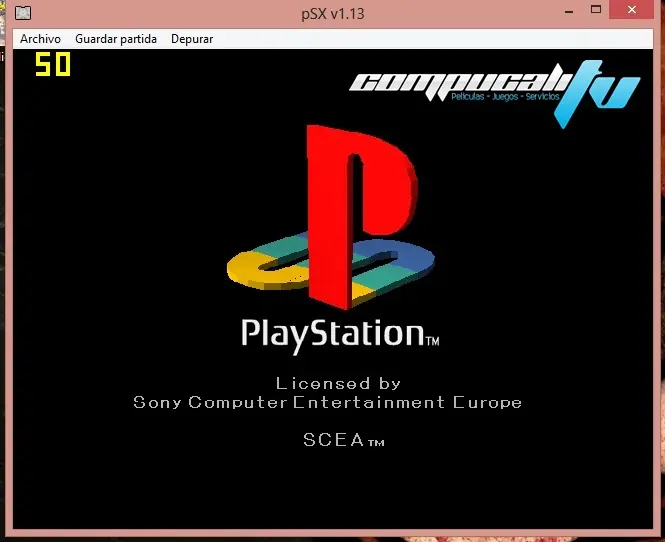Open the Depurar menu
This screenshot has height=542, width=665.
(192, 39)
